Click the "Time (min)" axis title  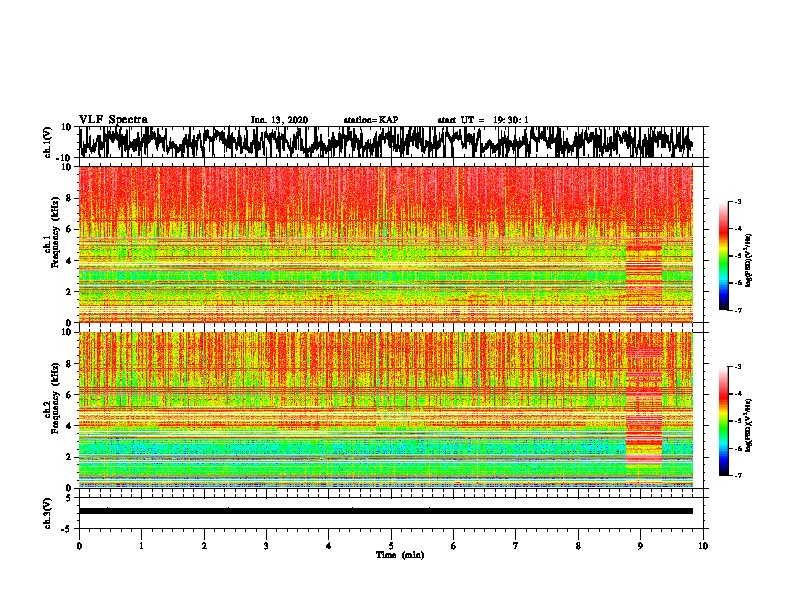pyautogui.click(x=400, y=555)
